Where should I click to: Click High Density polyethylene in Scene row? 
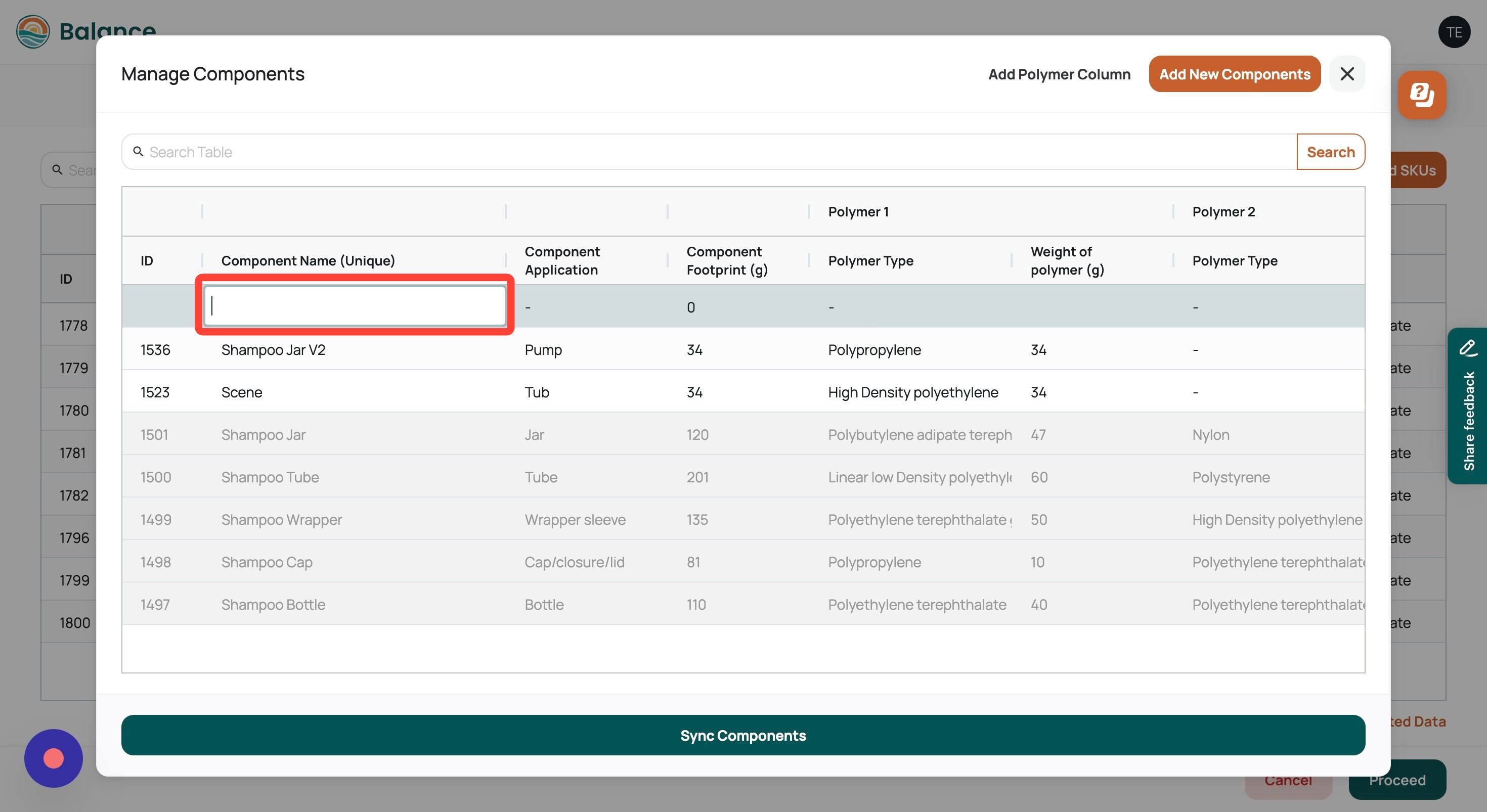coord(912,392)
